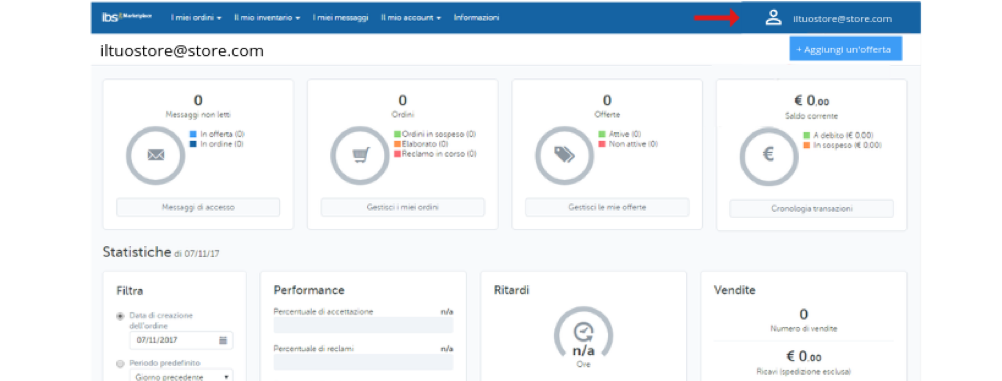Screen dimensions: 1002x381
Task: Open the user profile icon
Action: (x=773, y=18)
